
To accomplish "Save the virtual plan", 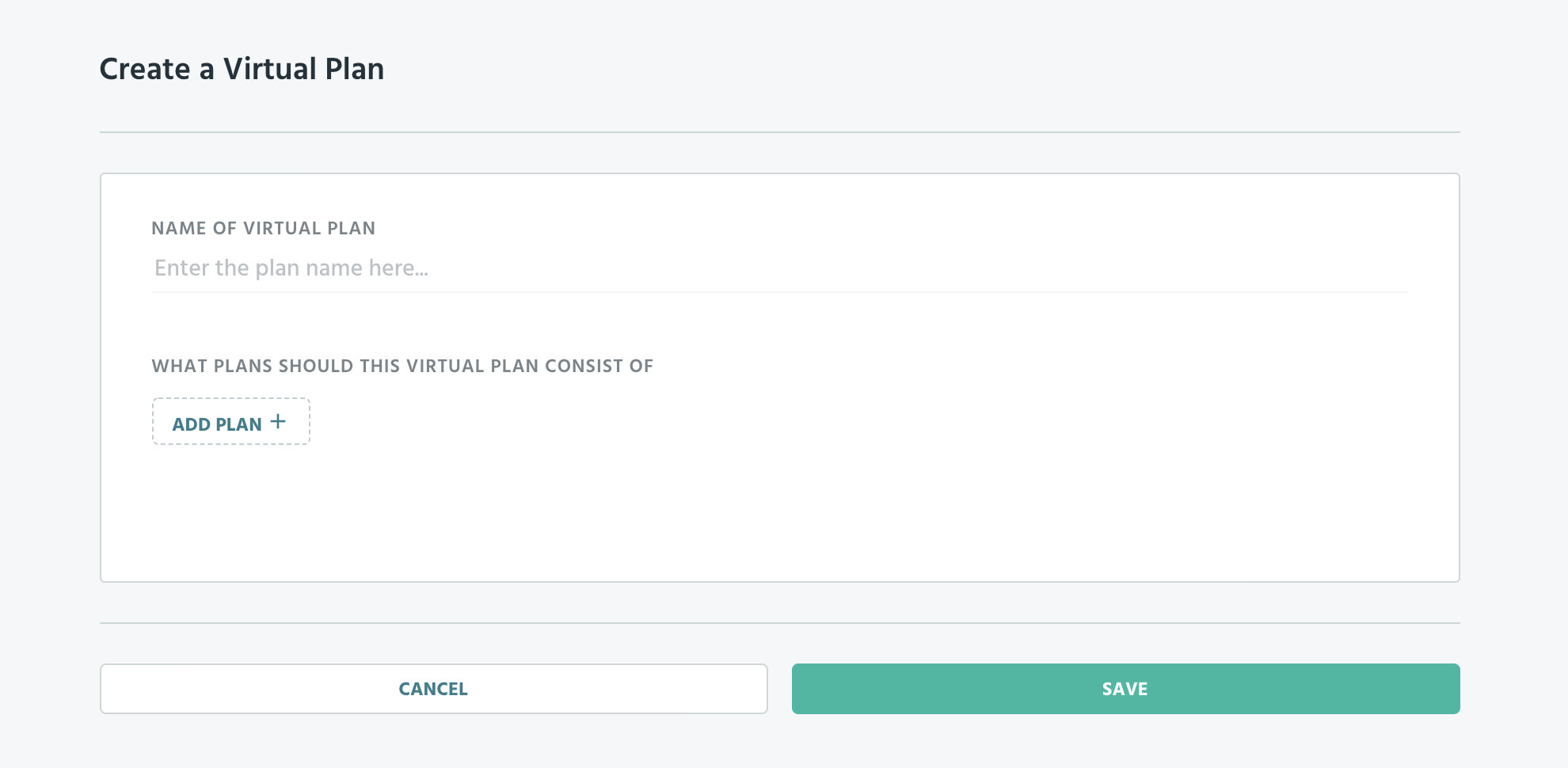I will point(1125,689).
